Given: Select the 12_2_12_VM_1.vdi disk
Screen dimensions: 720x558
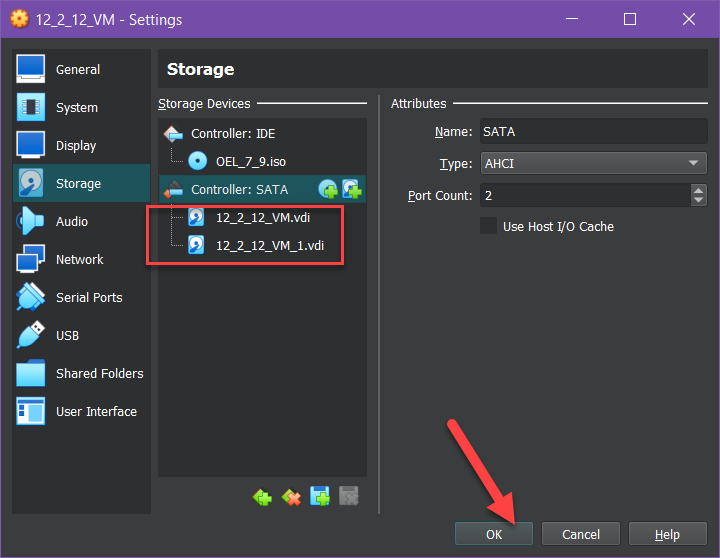Looking at the screenshot, I should tap(269, 245).
